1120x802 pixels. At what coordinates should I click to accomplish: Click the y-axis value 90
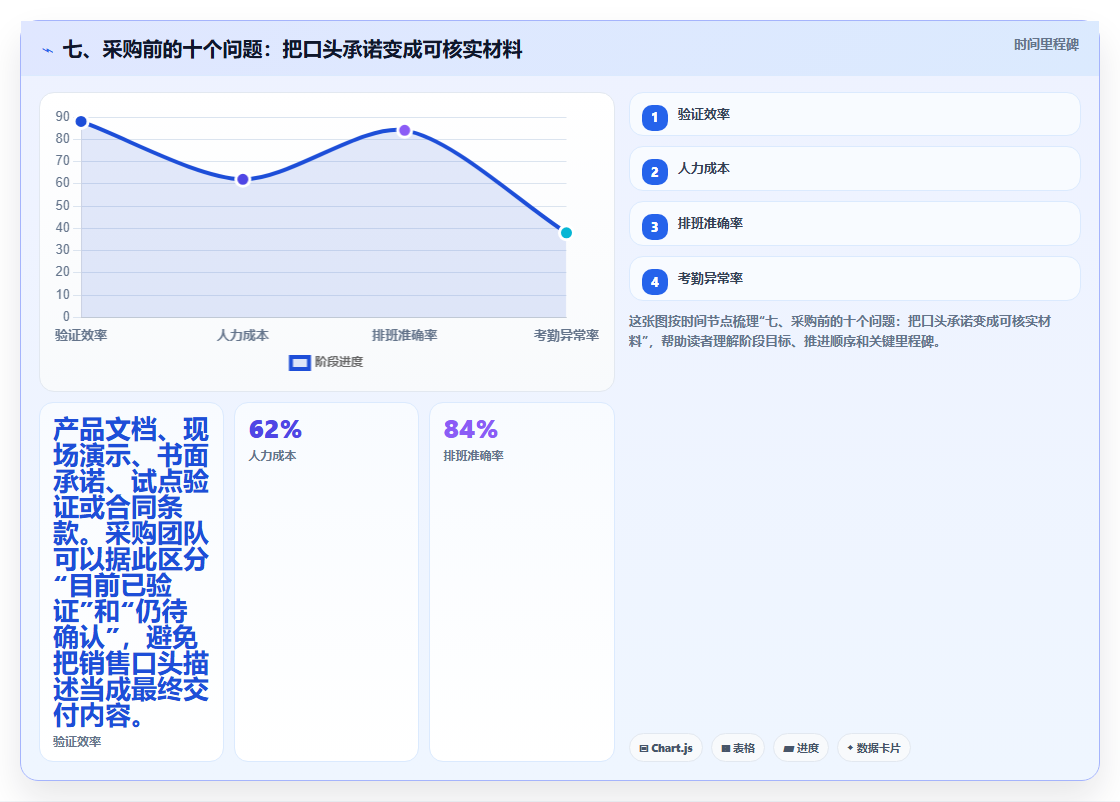click(63, 116)
